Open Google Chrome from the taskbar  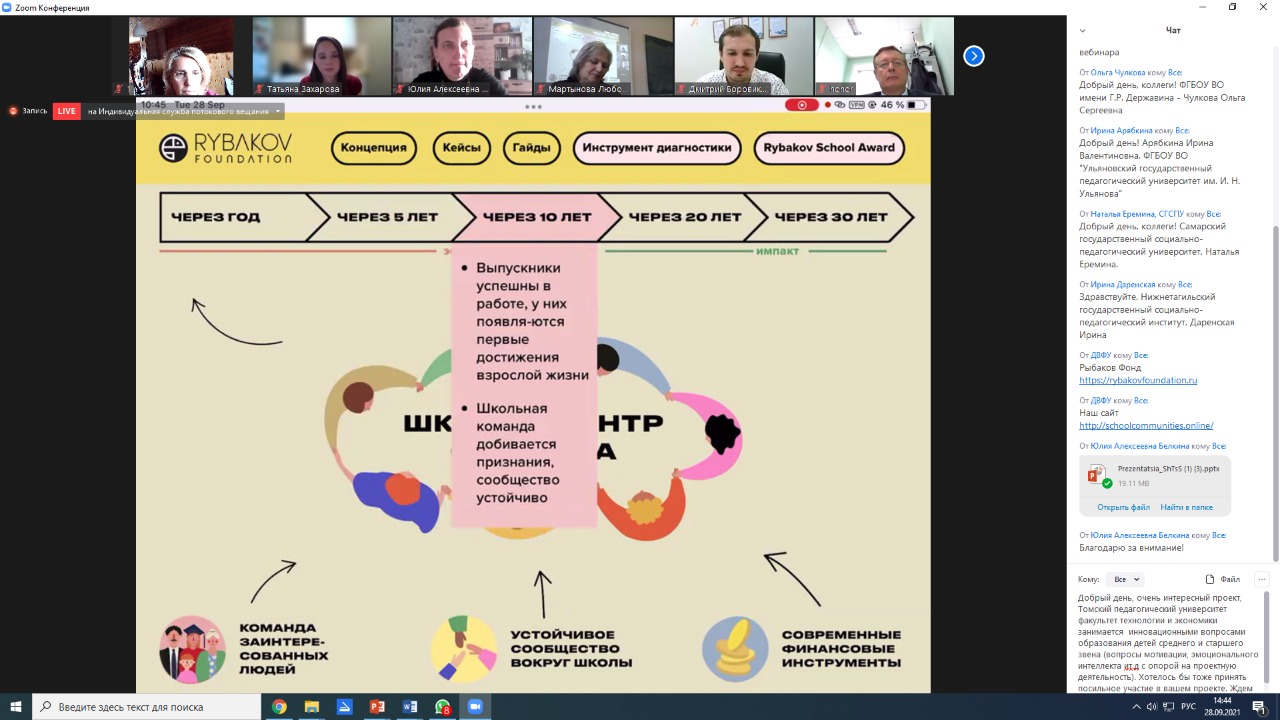(x=279, y=707)
